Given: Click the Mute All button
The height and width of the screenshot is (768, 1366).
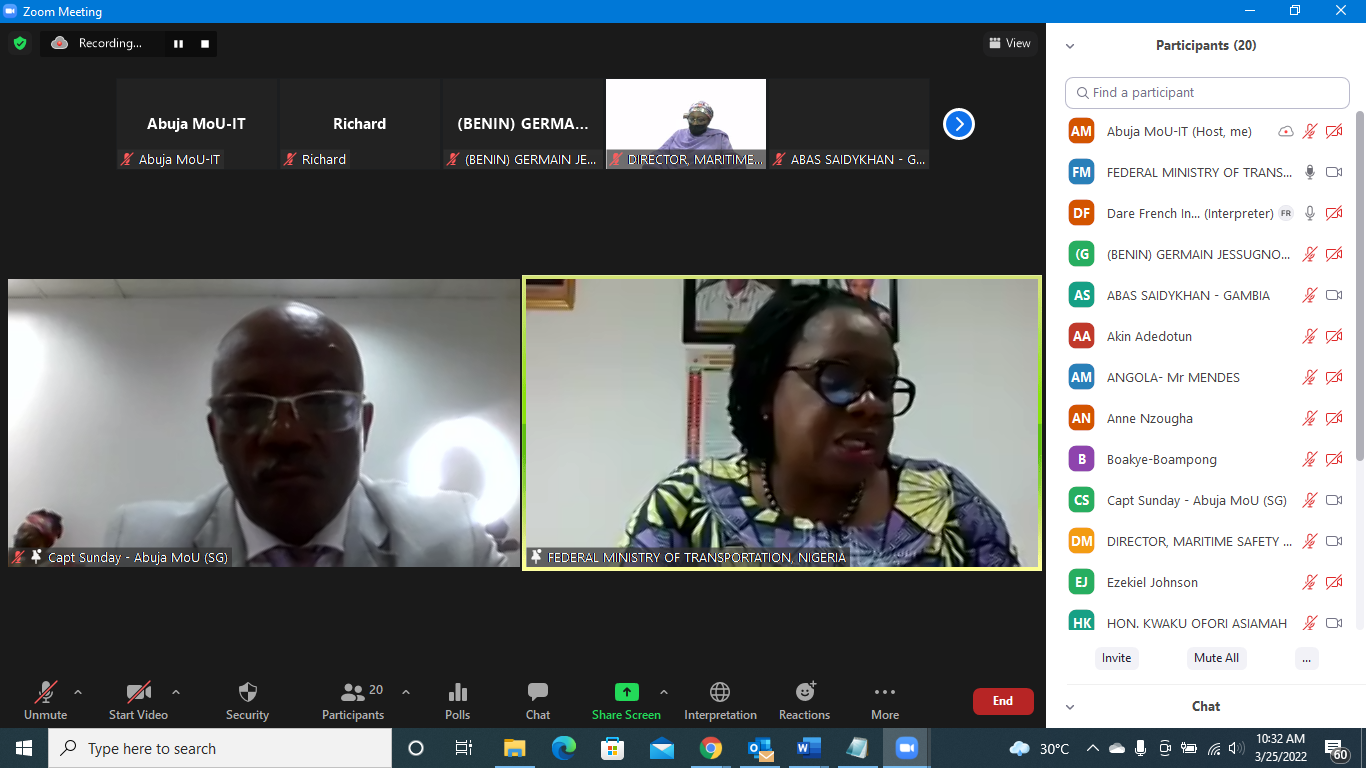Looking at the screenshot, I should [x=1216, y=658].
